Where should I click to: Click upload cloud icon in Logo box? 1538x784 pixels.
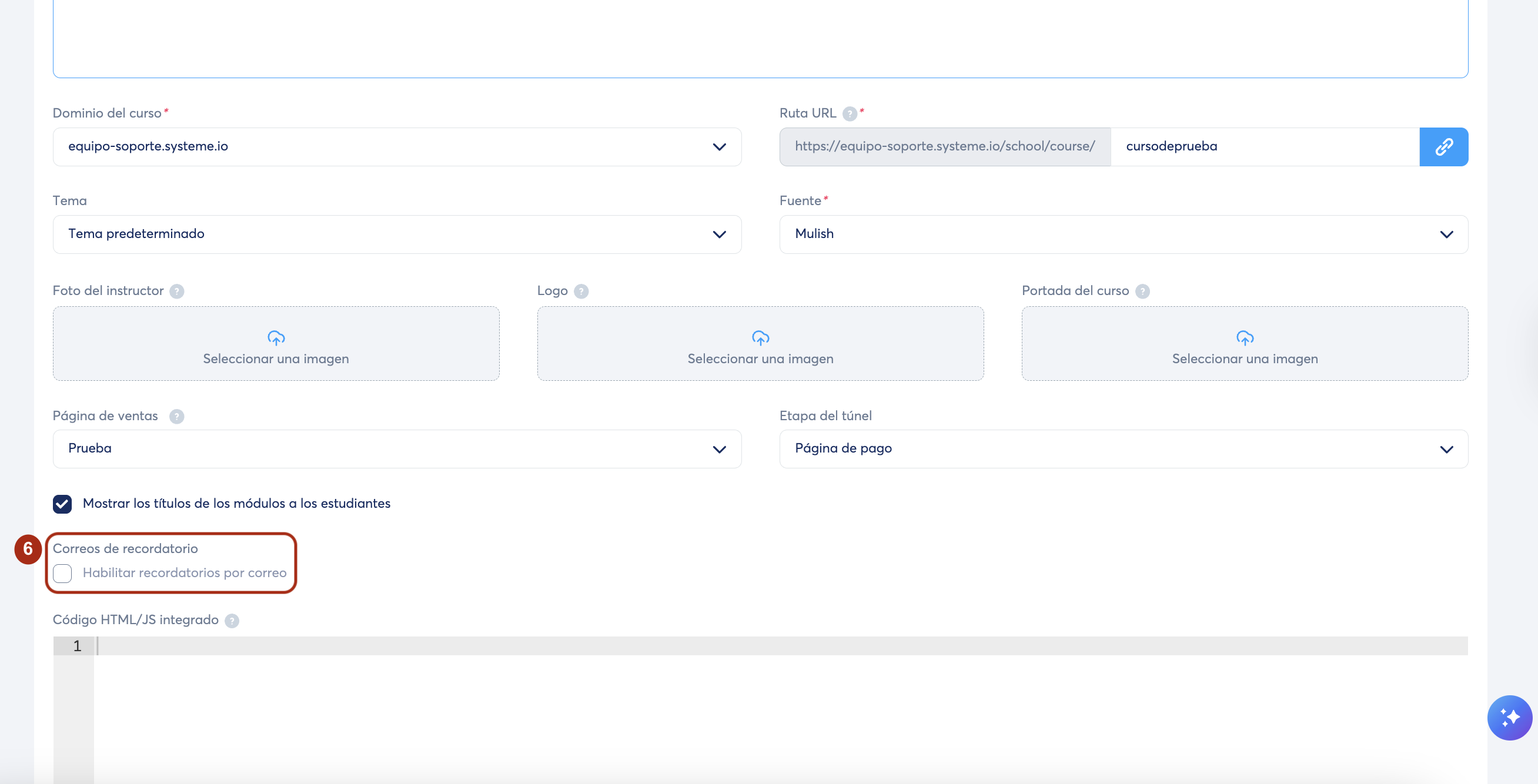point(760,338)
